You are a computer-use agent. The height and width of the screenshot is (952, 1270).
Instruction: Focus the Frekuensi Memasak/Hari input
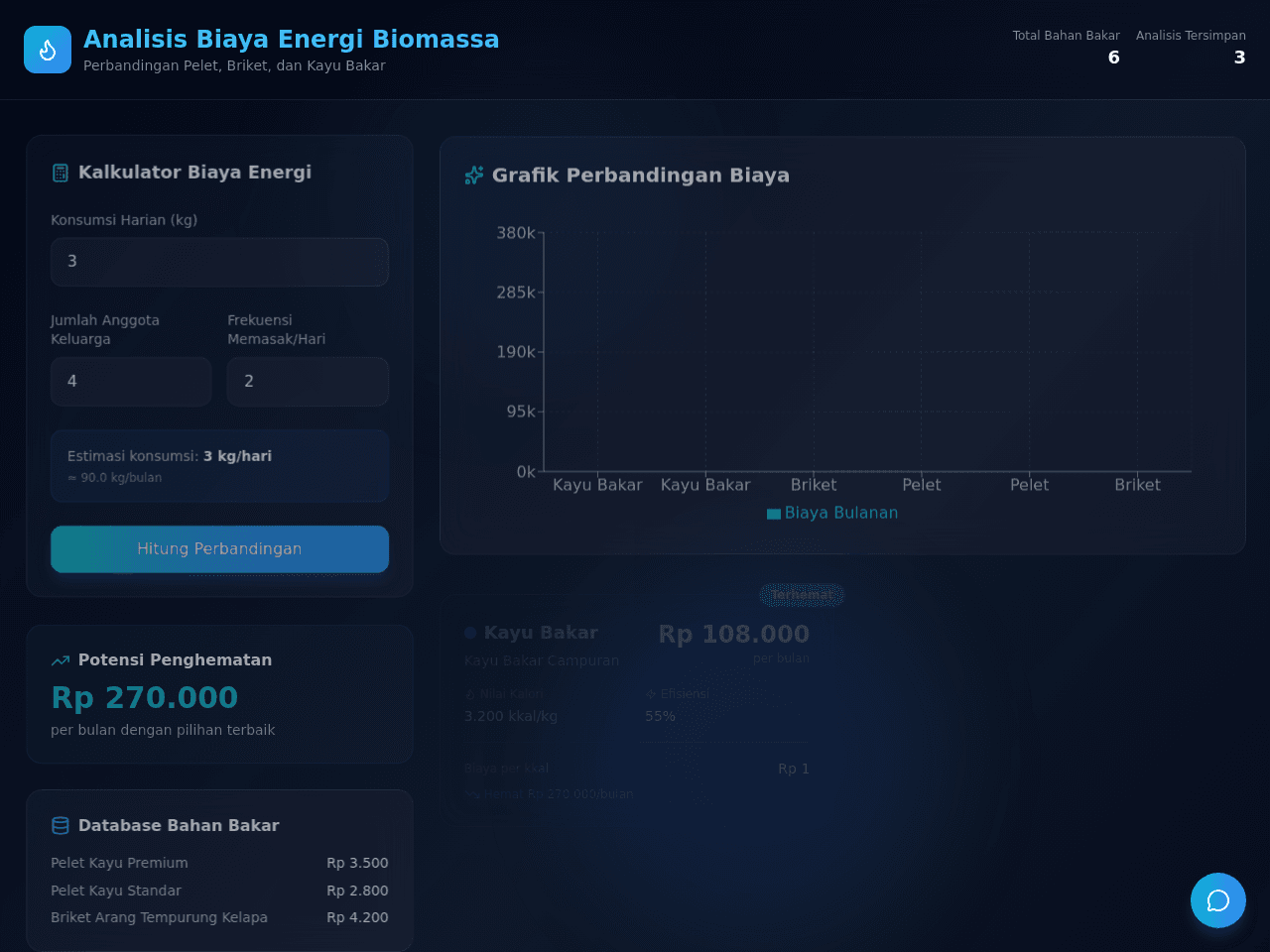(x=308, y=382)
